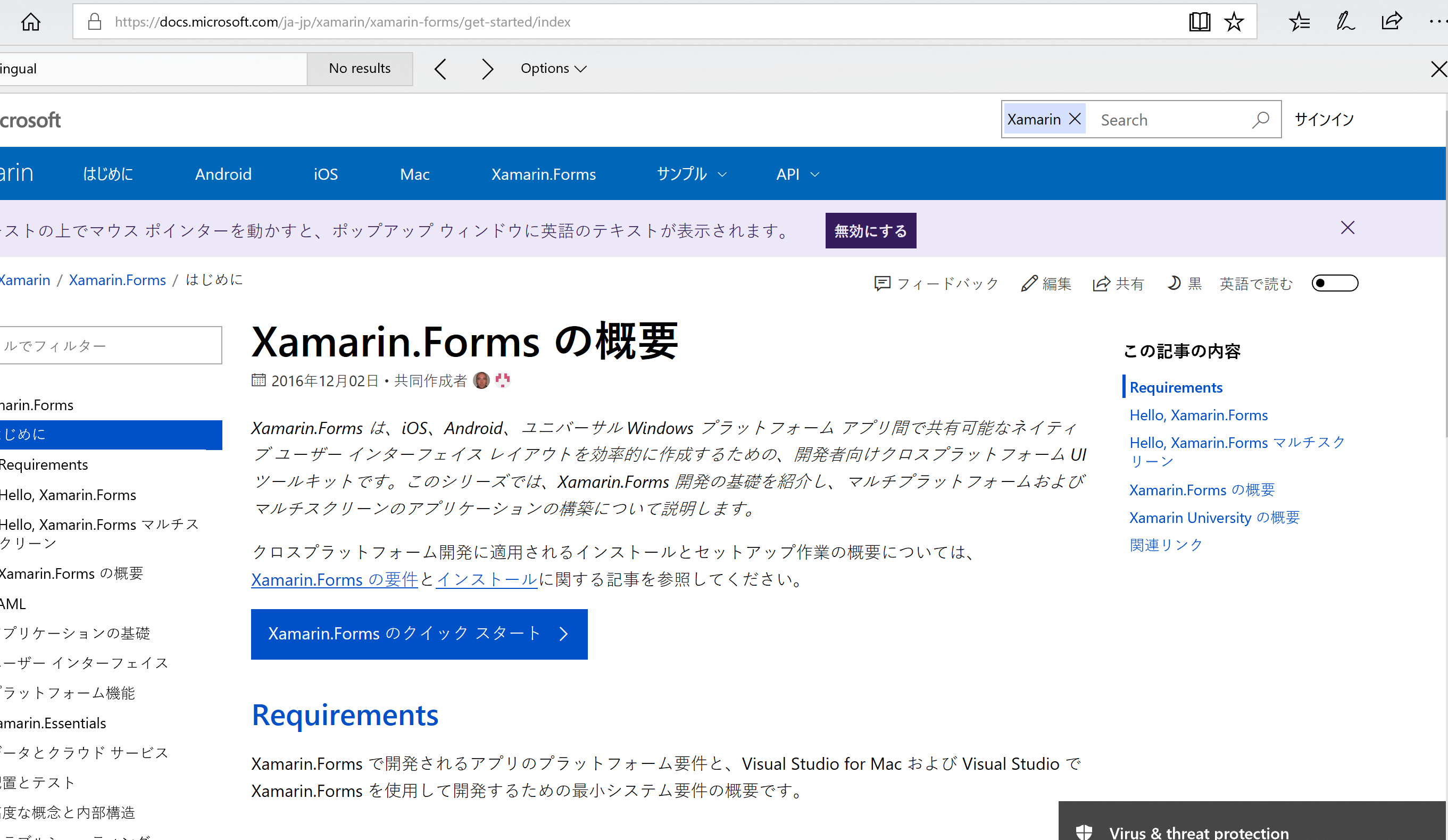This screenshot has height=840, width=1448.
Task: Click the 無効にする button
Action: pyautogui.click(x=870, y=230)
